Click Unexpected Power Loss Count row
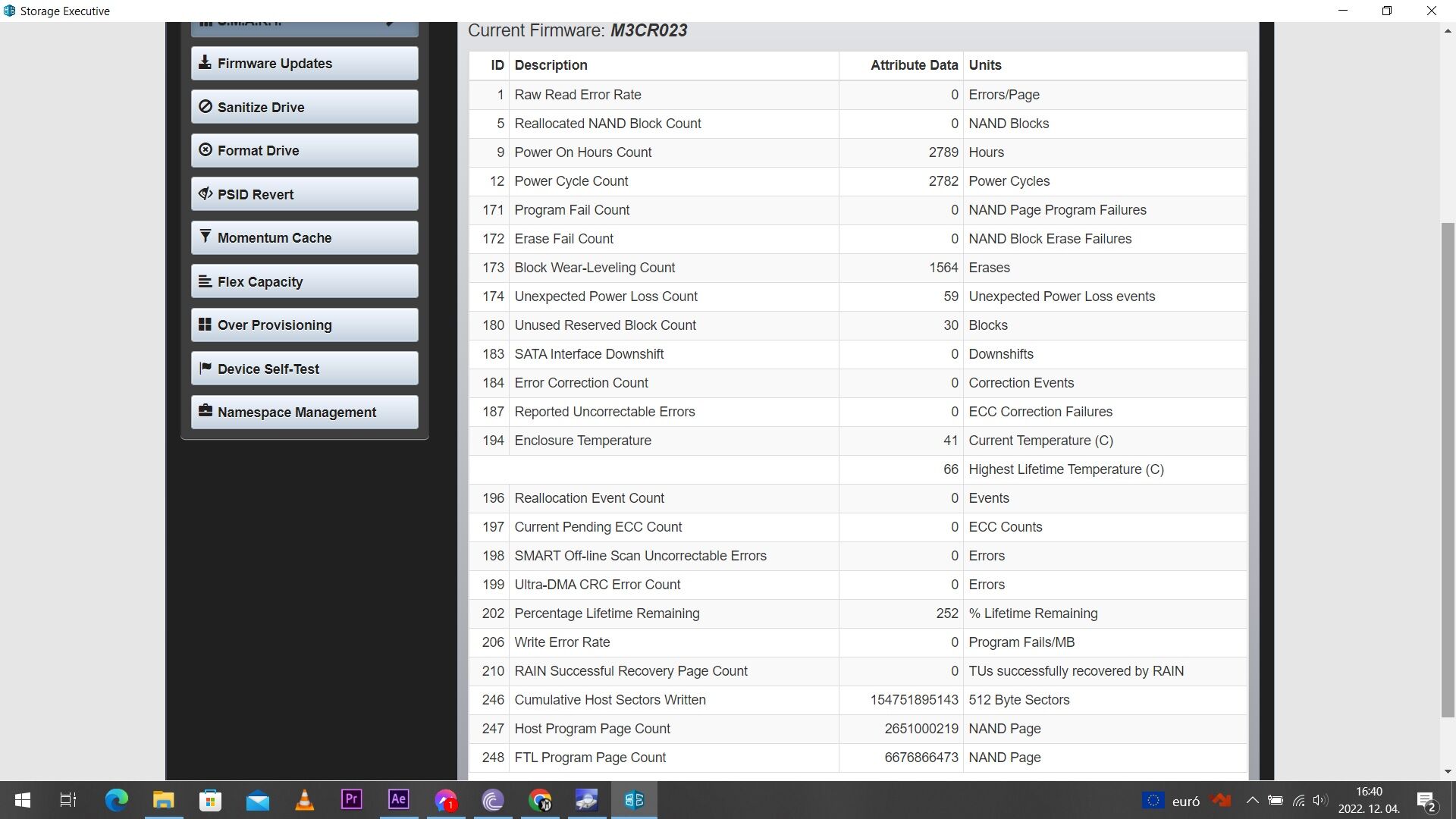1456x819 pixels. pyautogui.click(x=858, y=297)
